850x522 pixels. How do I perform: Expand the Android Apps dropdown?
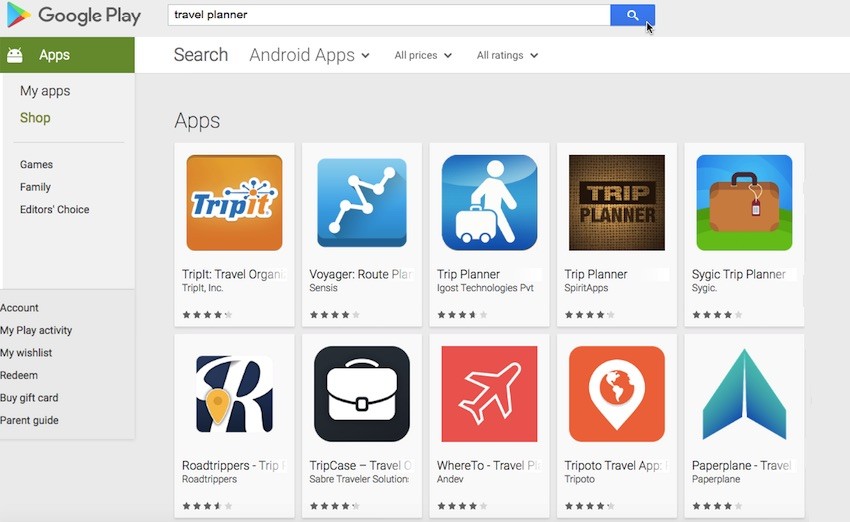click(310, 55)
